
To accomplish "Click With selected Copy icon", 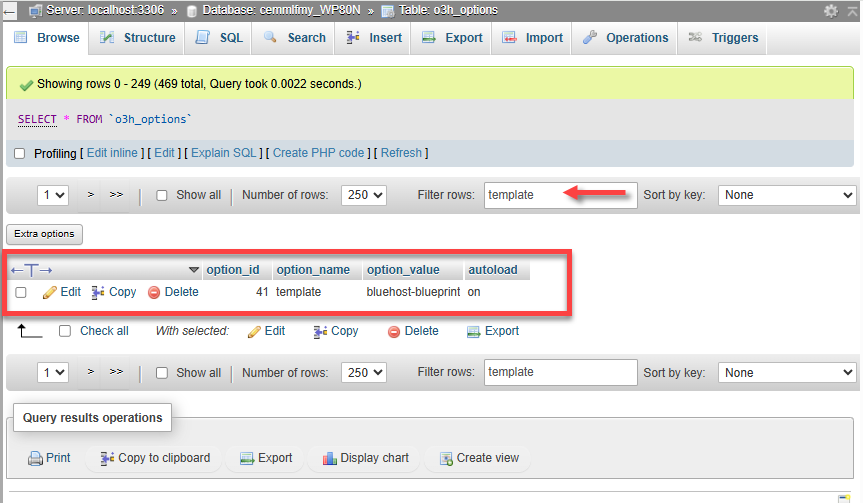I will [x=320, y=332].
